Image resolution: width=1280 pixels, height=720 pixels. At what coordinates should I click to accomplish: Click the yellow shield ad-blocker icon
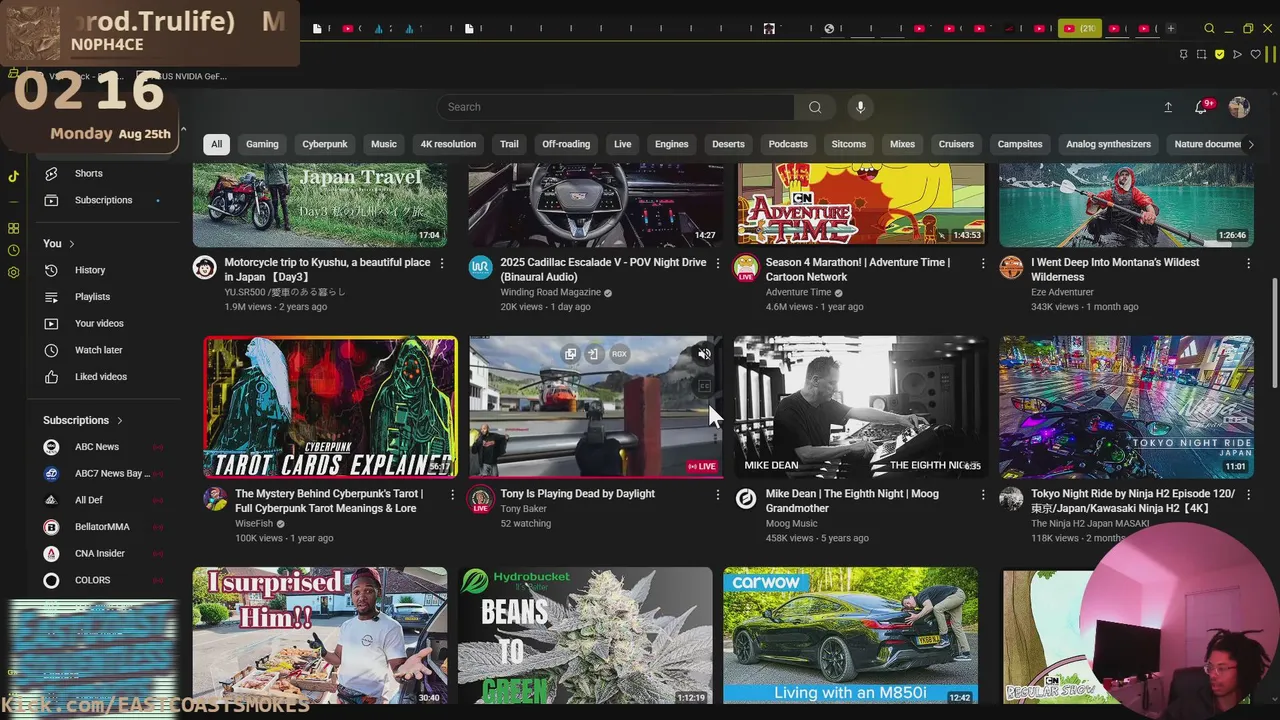(1219, 54)
